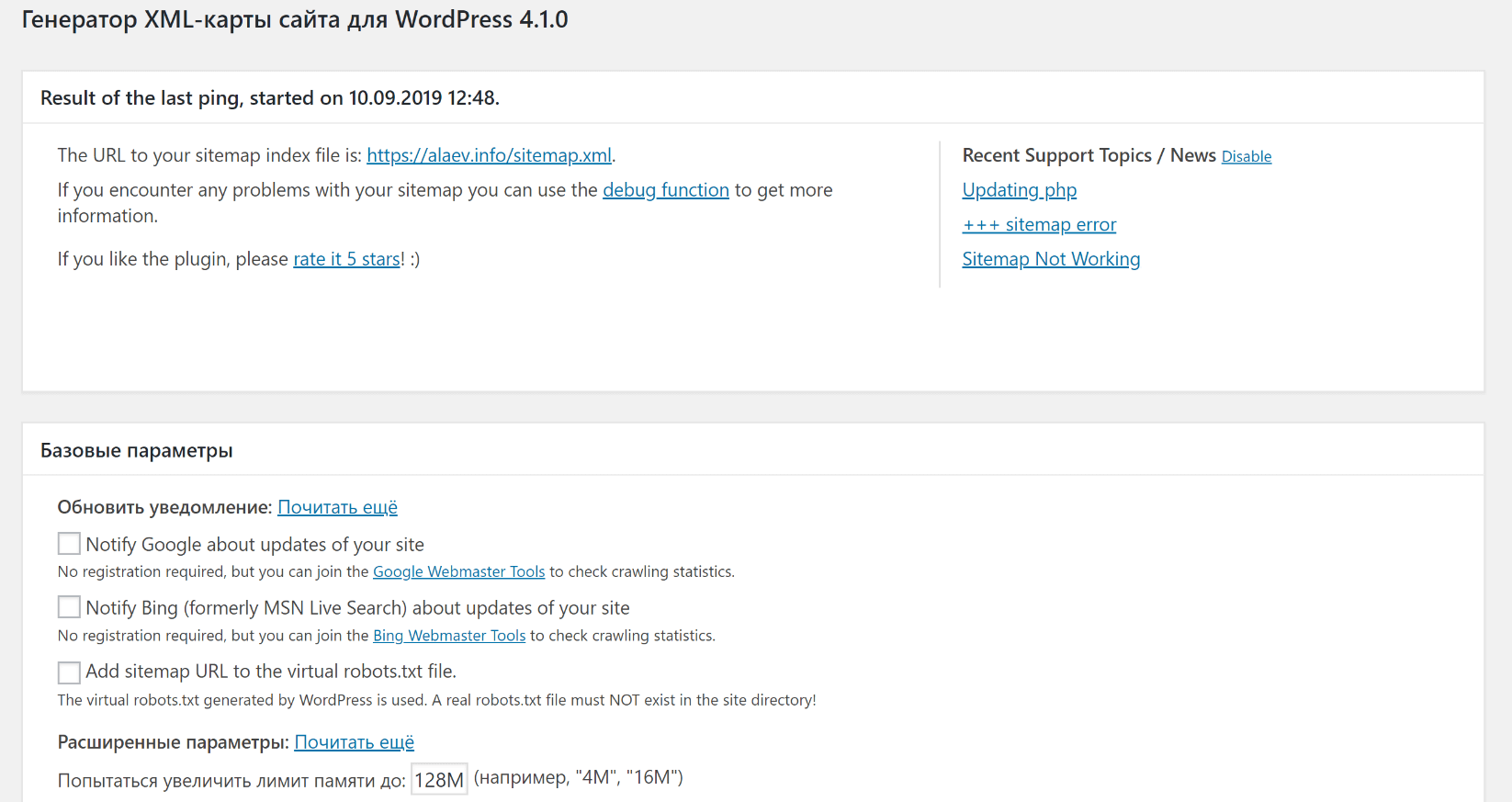Click 'Почитать ещё' next to Обновить уведомление
1512x802 pixels.
337,507
